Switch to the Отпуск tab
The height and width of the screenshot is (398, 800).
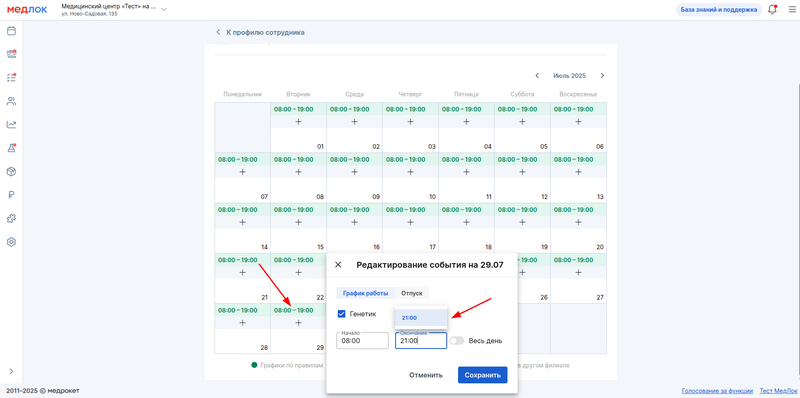pos(412,293)
